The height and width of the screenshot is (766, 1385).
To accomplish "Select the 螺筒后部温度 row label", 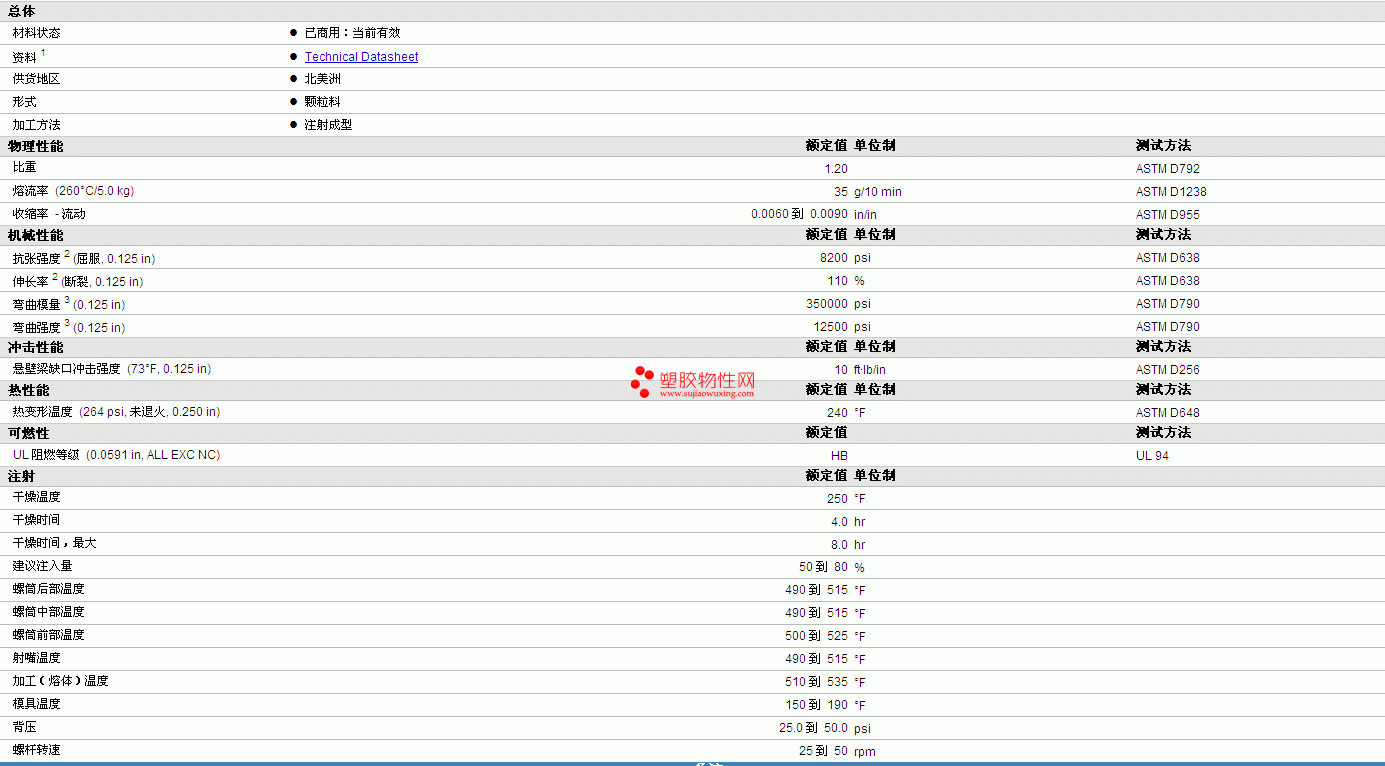I will tap(48, 589).
